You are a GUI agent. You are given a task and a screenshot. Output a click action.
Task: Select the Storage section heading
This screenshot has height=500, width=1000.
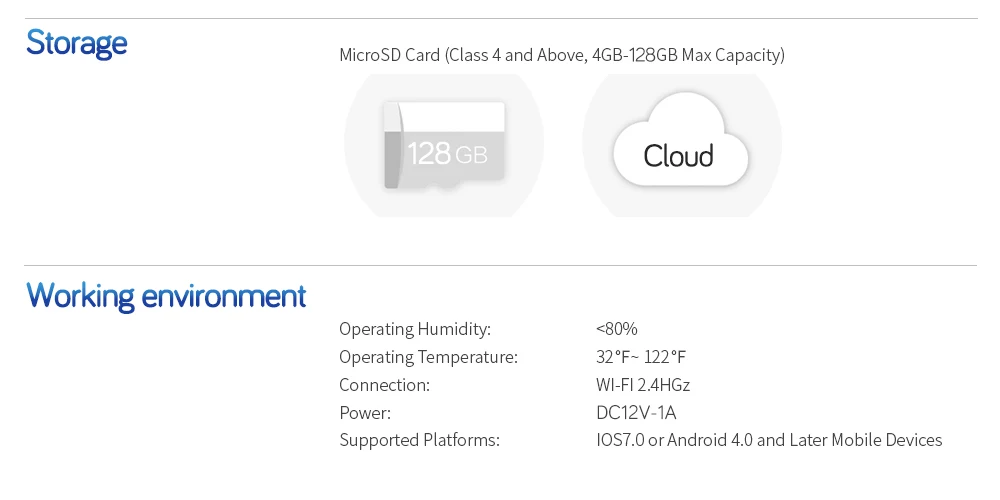tap(77, 43)
